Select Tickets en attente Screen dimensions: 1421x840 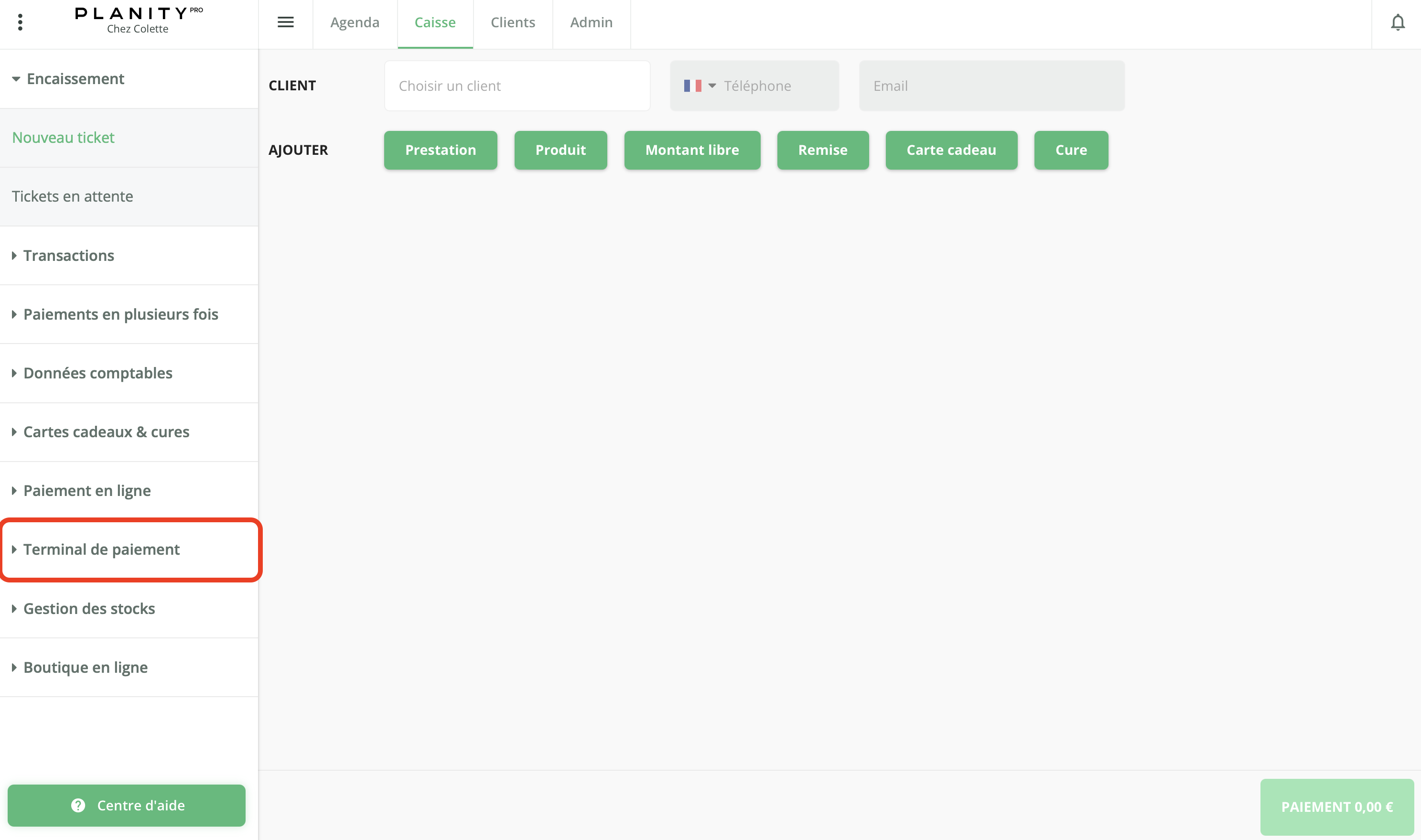click(73, 196)
